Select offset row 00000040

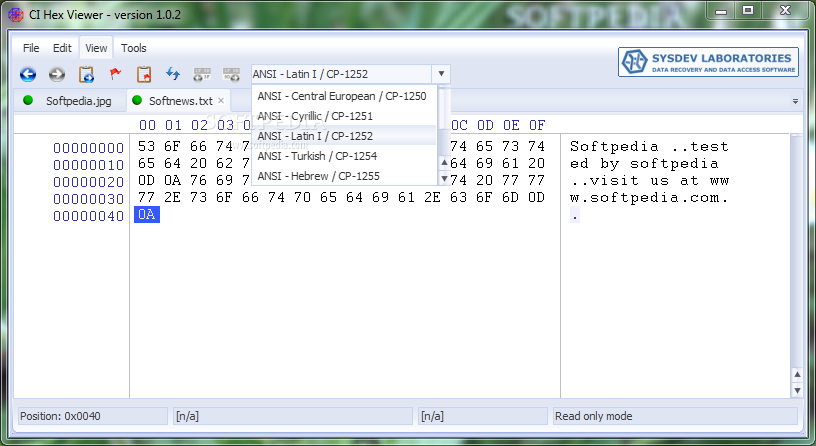(x=88, y=216)
